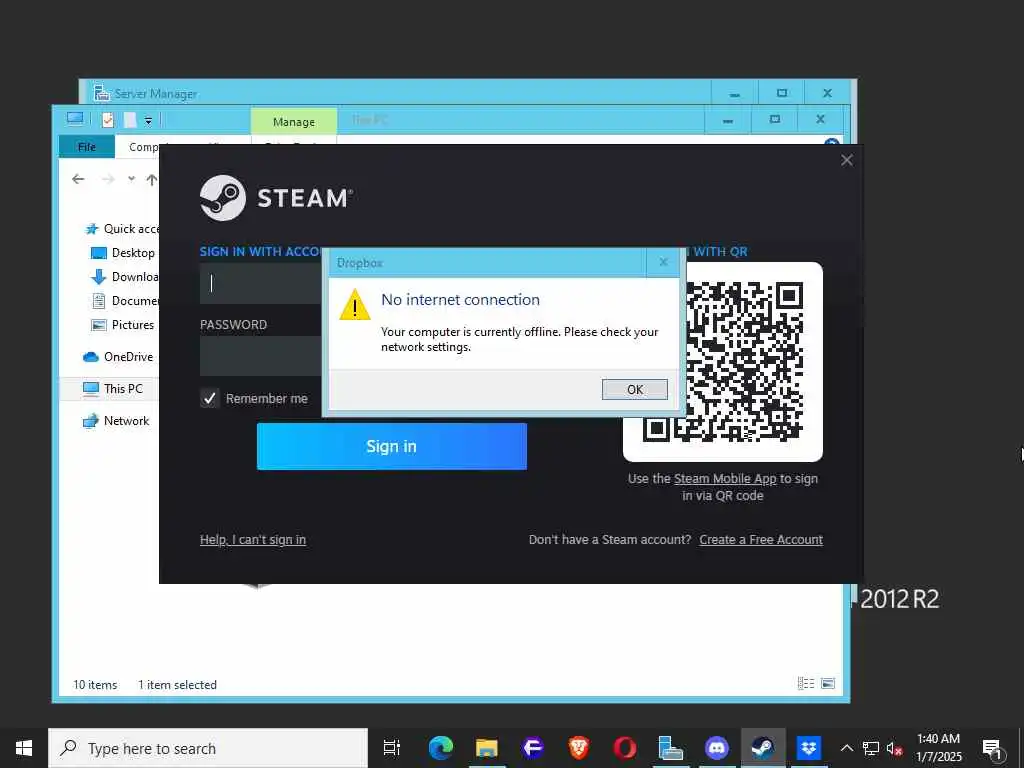
Task: Focus the Steam account name field
Action: (261, 283)
